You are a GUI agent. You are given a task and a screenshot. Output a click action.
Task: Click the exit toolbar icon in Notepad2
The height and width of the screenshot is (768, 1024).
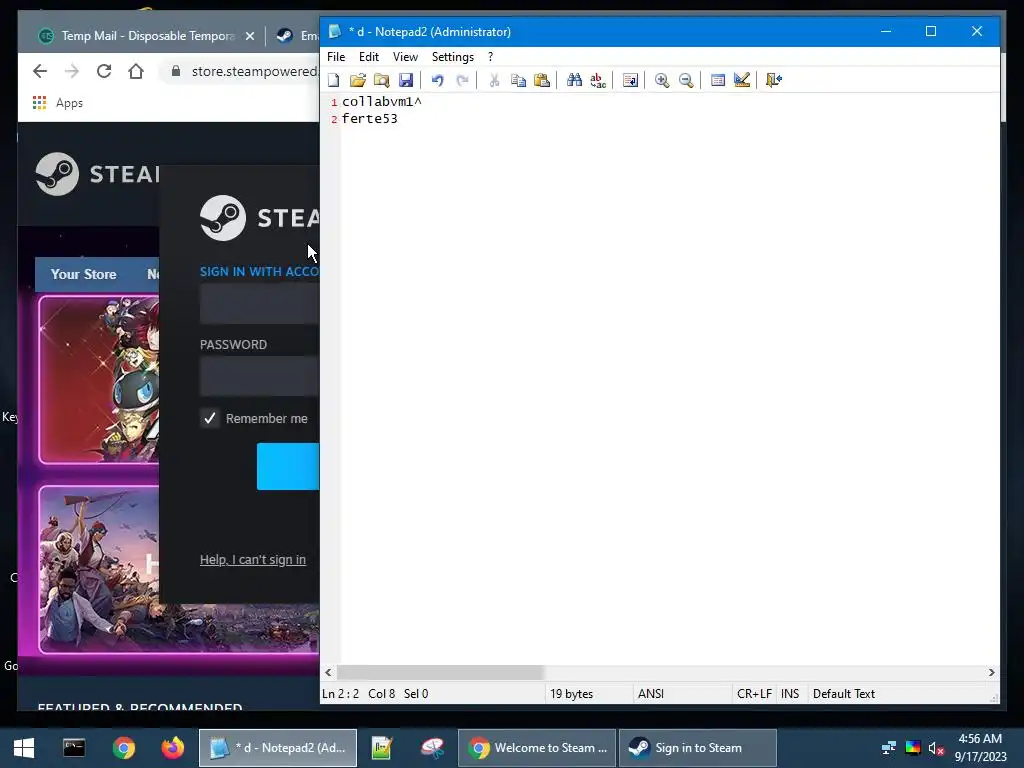774,80
